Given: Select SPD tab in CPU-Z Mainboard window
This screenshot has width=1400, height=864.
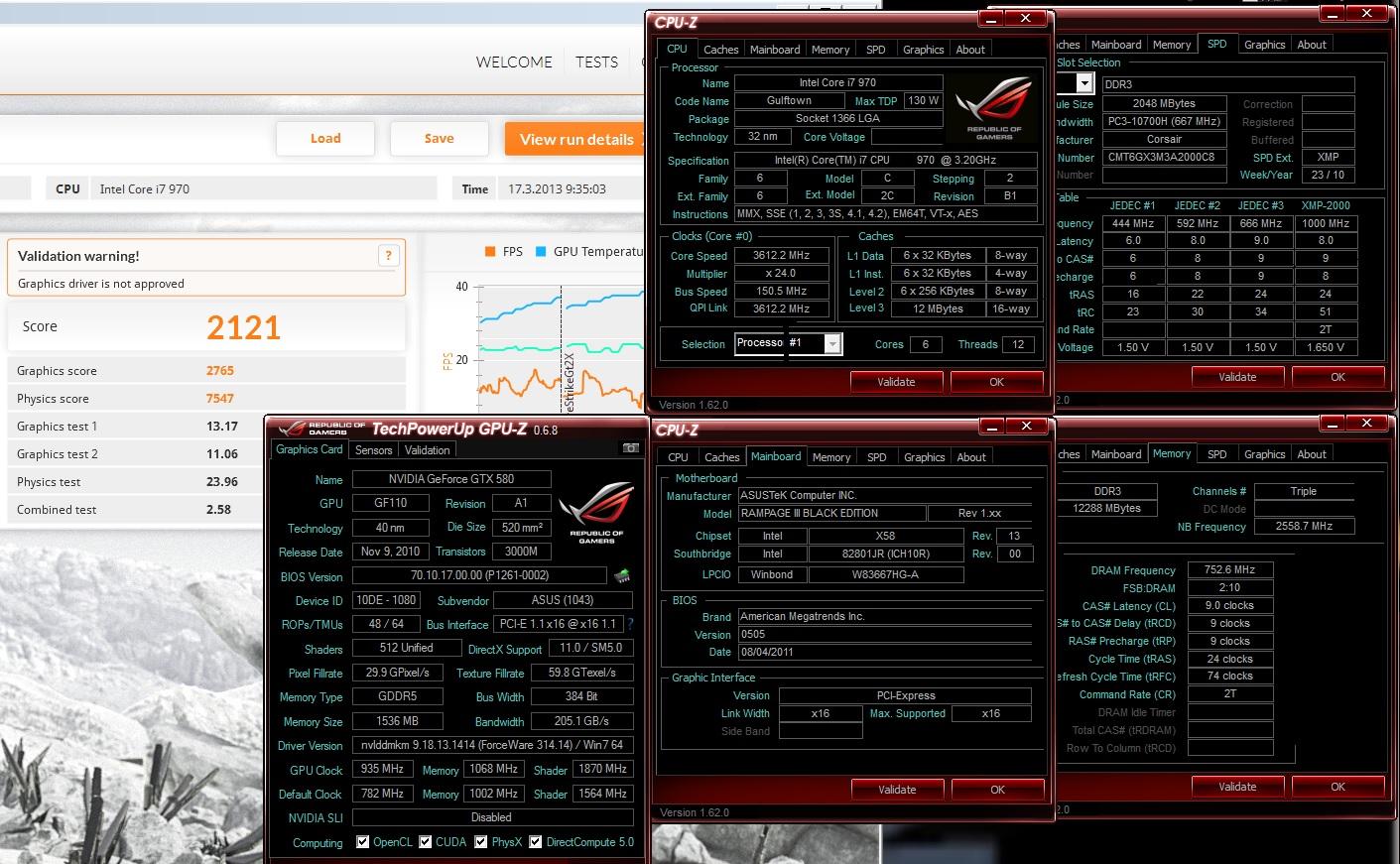Looking at the screenshot, I should [x=877, y=457].
